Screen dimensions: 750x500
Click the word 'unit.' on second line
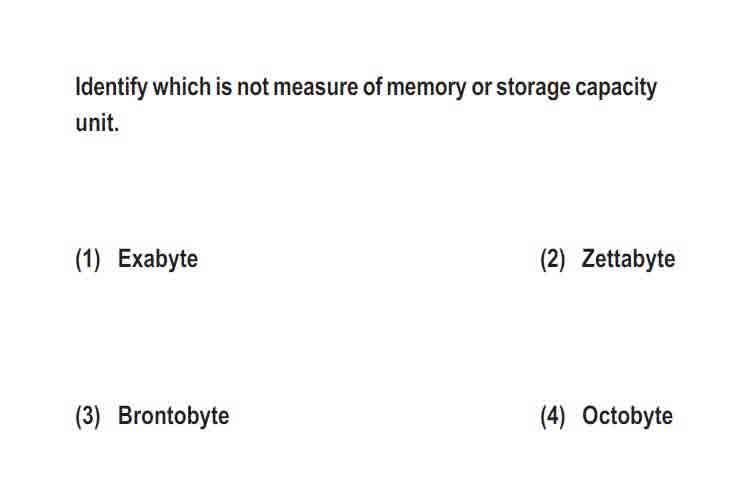pos(97,122)
